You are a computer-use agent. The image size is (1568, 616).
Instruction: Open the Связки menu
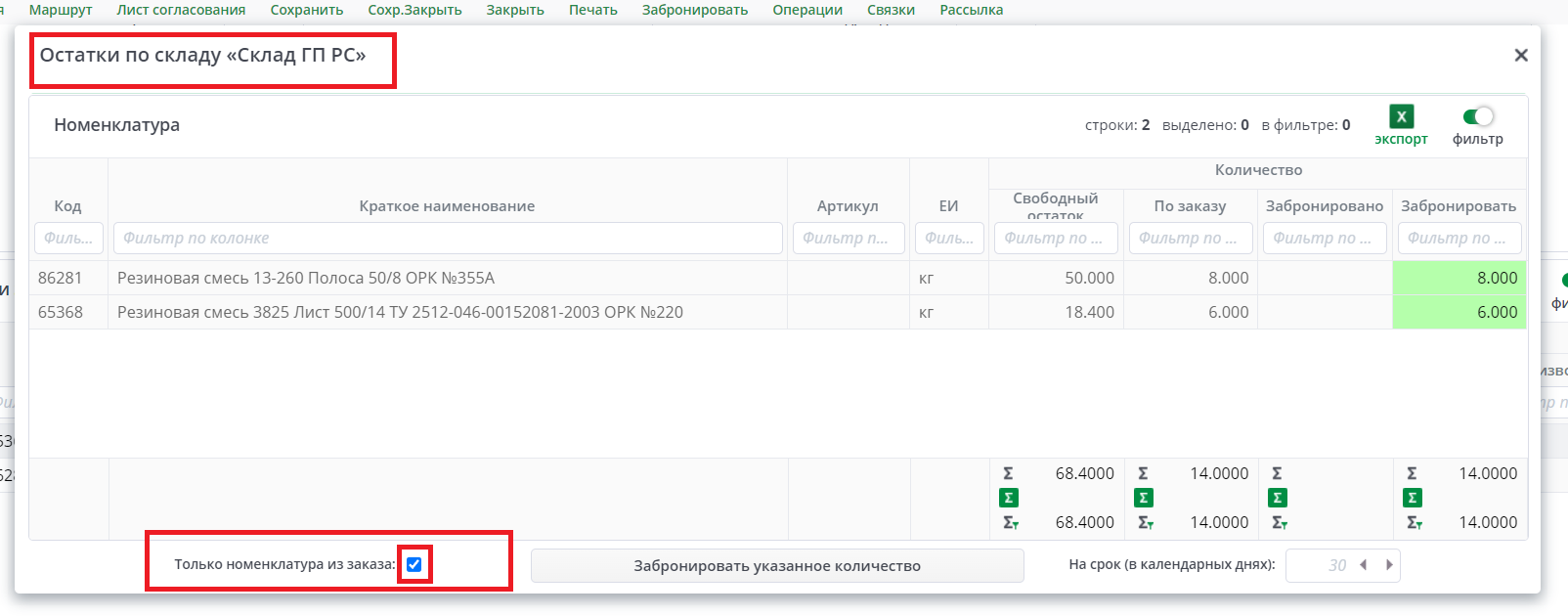(x=891, y=10)
